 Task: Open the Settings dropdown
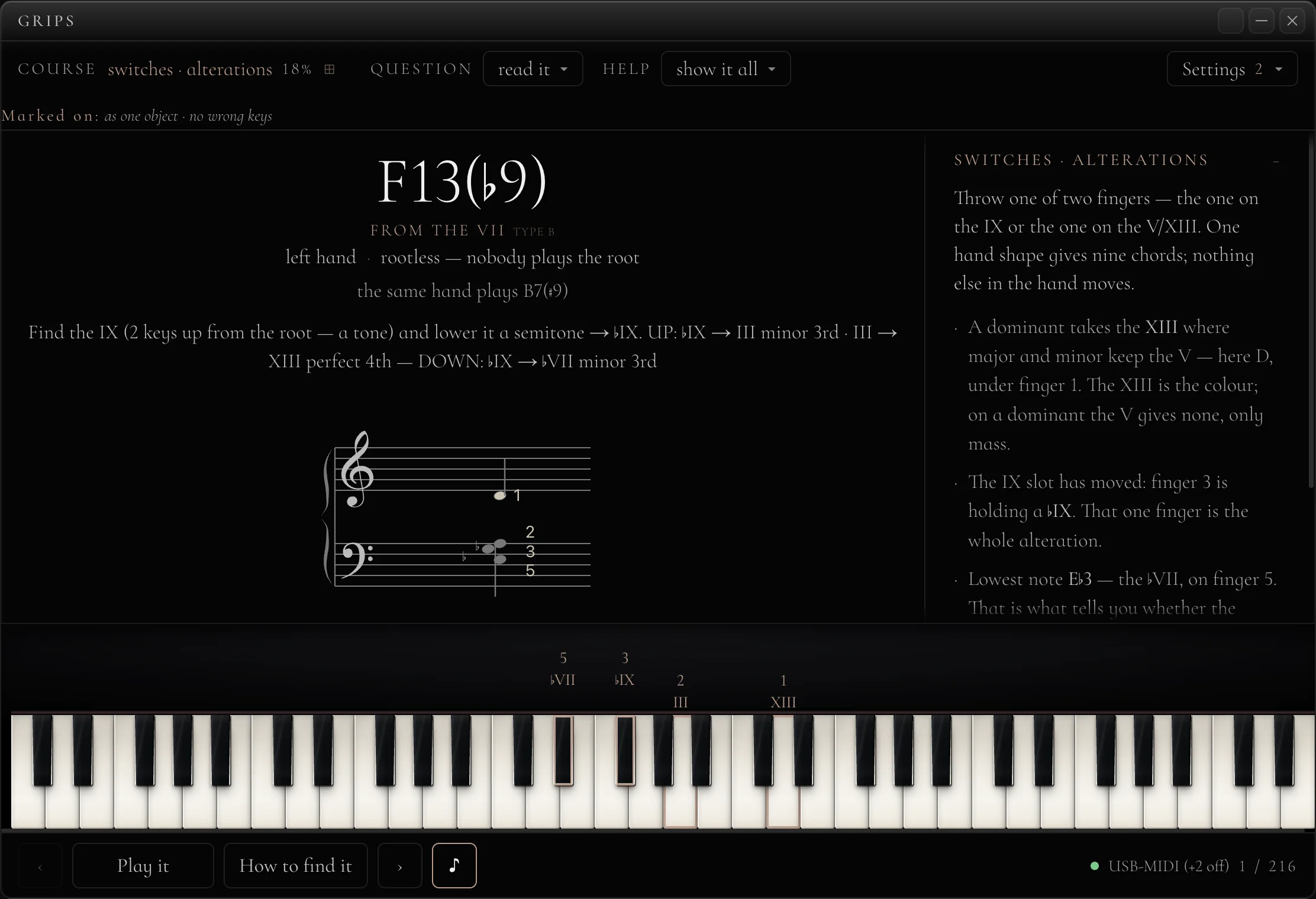pyautogui.click(x=1232, y=69)
